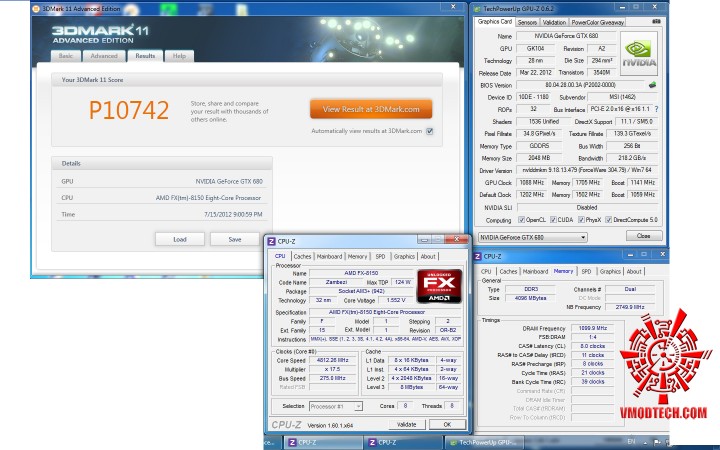This screenshot has height=450, width=720.
Task: Click the Action Center flag tray icon
Action: click(x=657, y=442)
